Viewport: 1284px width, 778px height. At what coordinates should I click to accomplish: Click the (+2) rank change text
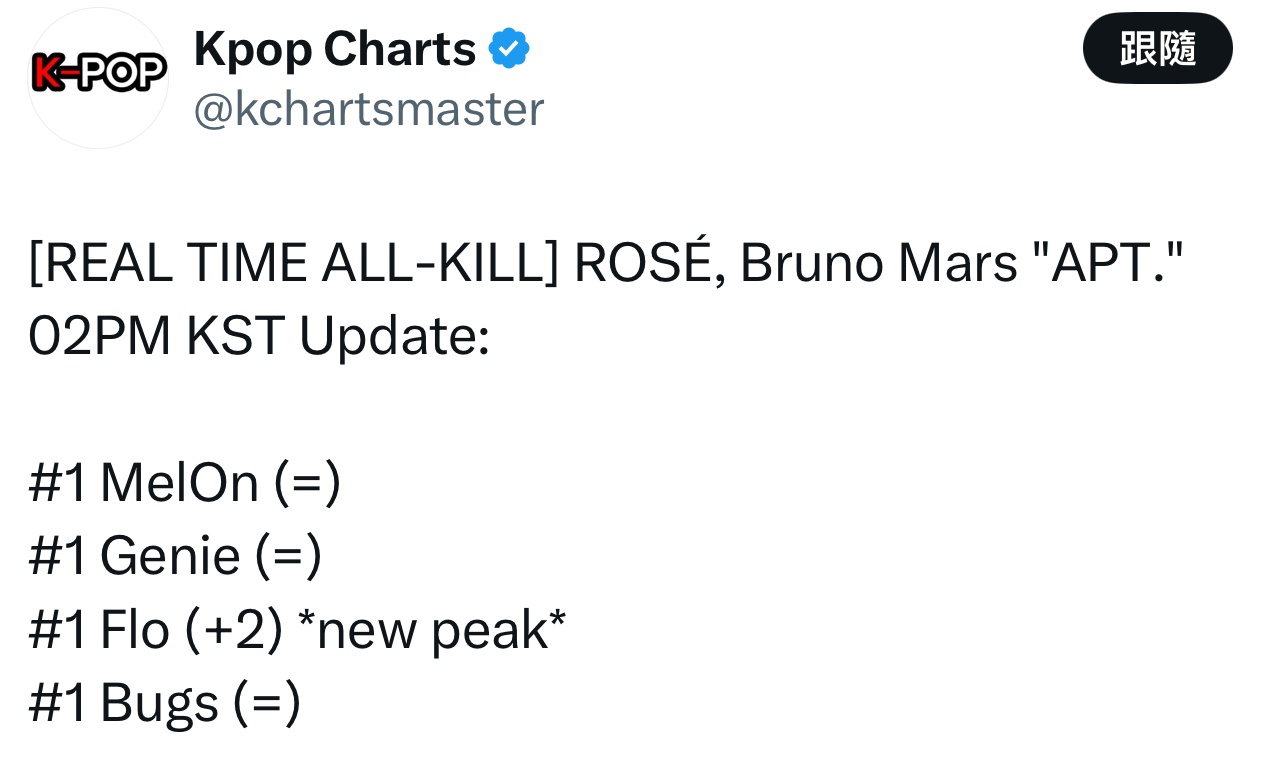[234, 630]
